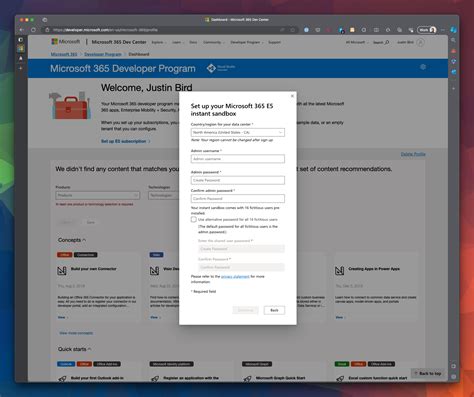
Task: Click rocket icon for Register an application
Action: pos(155,379)
